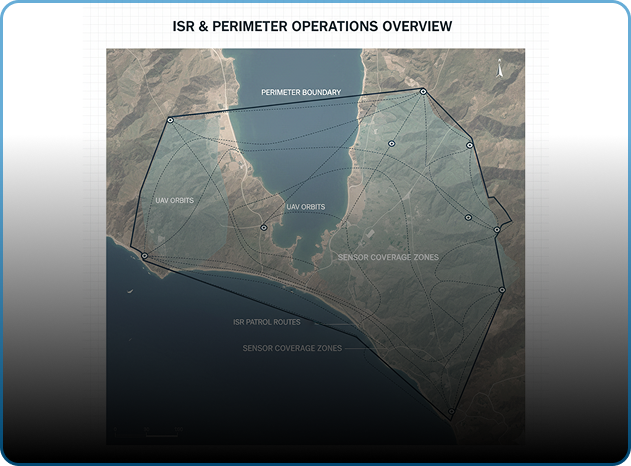Select the southeast perimeter waypoint marker
The height and width of the screenshot is (466, 631).
click(502, 290)
